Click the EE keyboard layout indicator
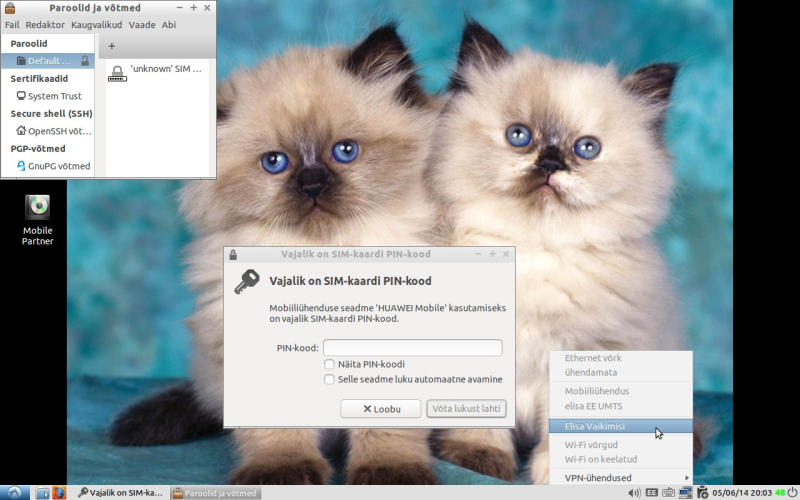800x500 pixels. [652, 493]
